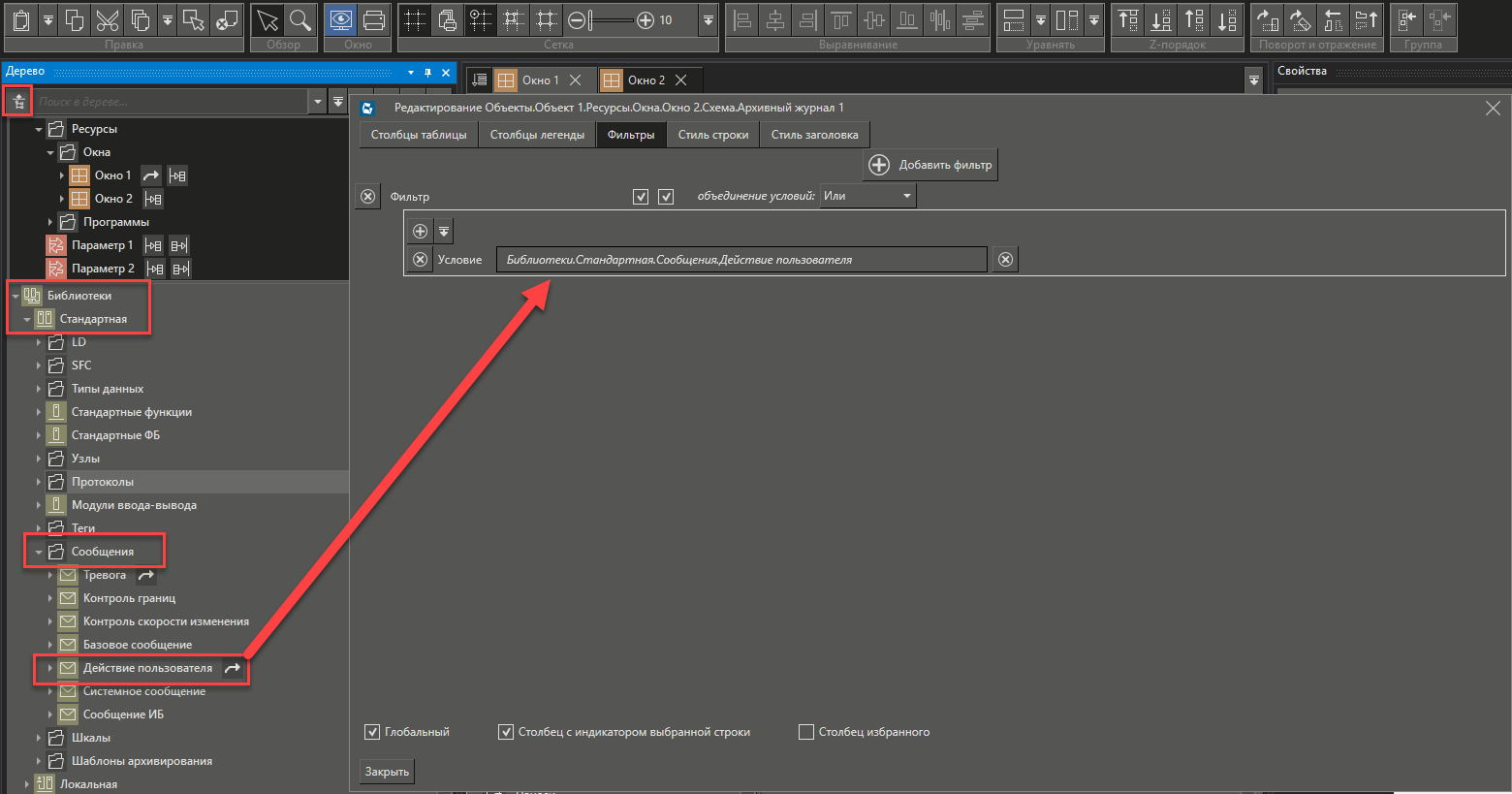This screenshot has height=794, width=1512.
Task: Click the printer icon in Окно group
Action: (x=374, y=20)
